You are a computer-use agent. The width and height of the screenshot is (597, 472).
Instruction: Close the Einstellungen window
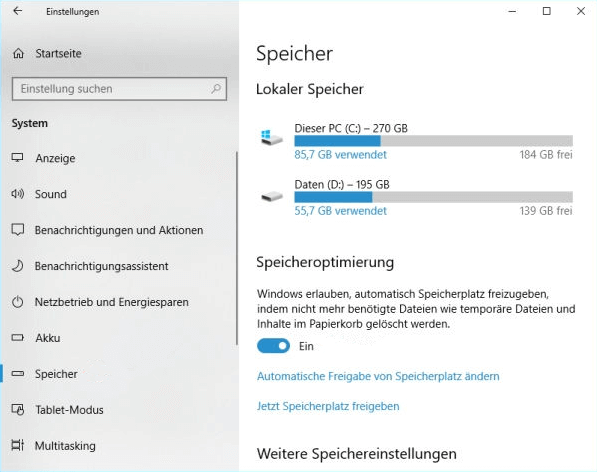pos(581,11)
